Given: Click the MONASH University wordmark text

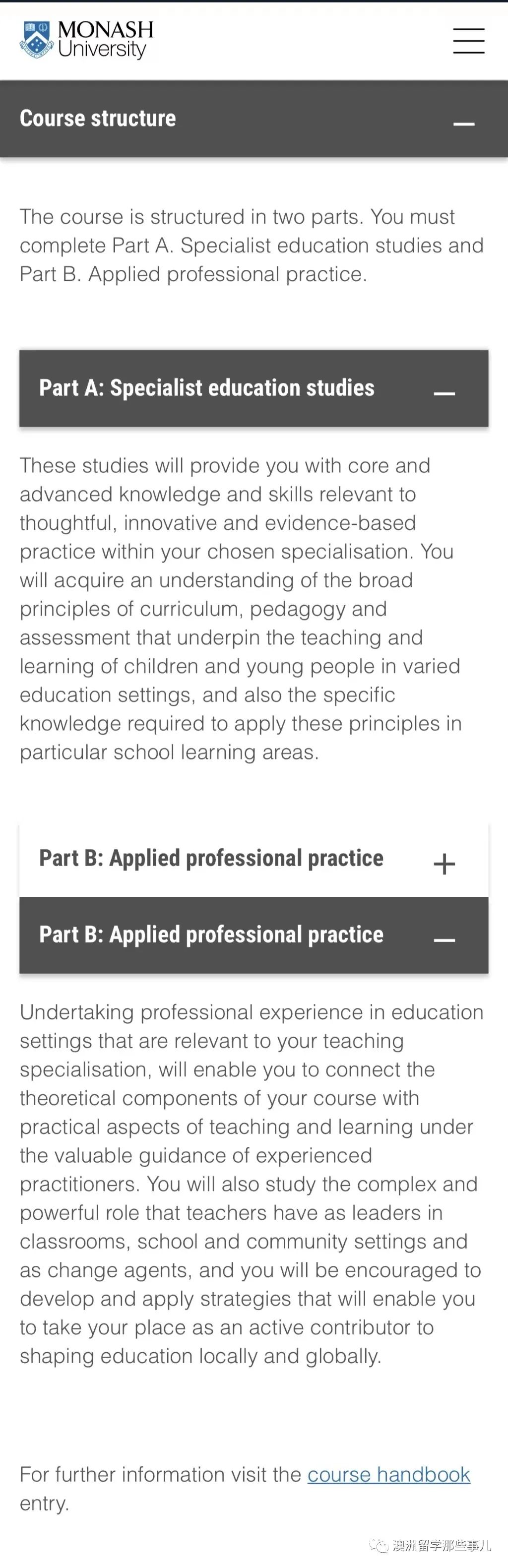Looking at the screenshot, I should click(105, 39).
